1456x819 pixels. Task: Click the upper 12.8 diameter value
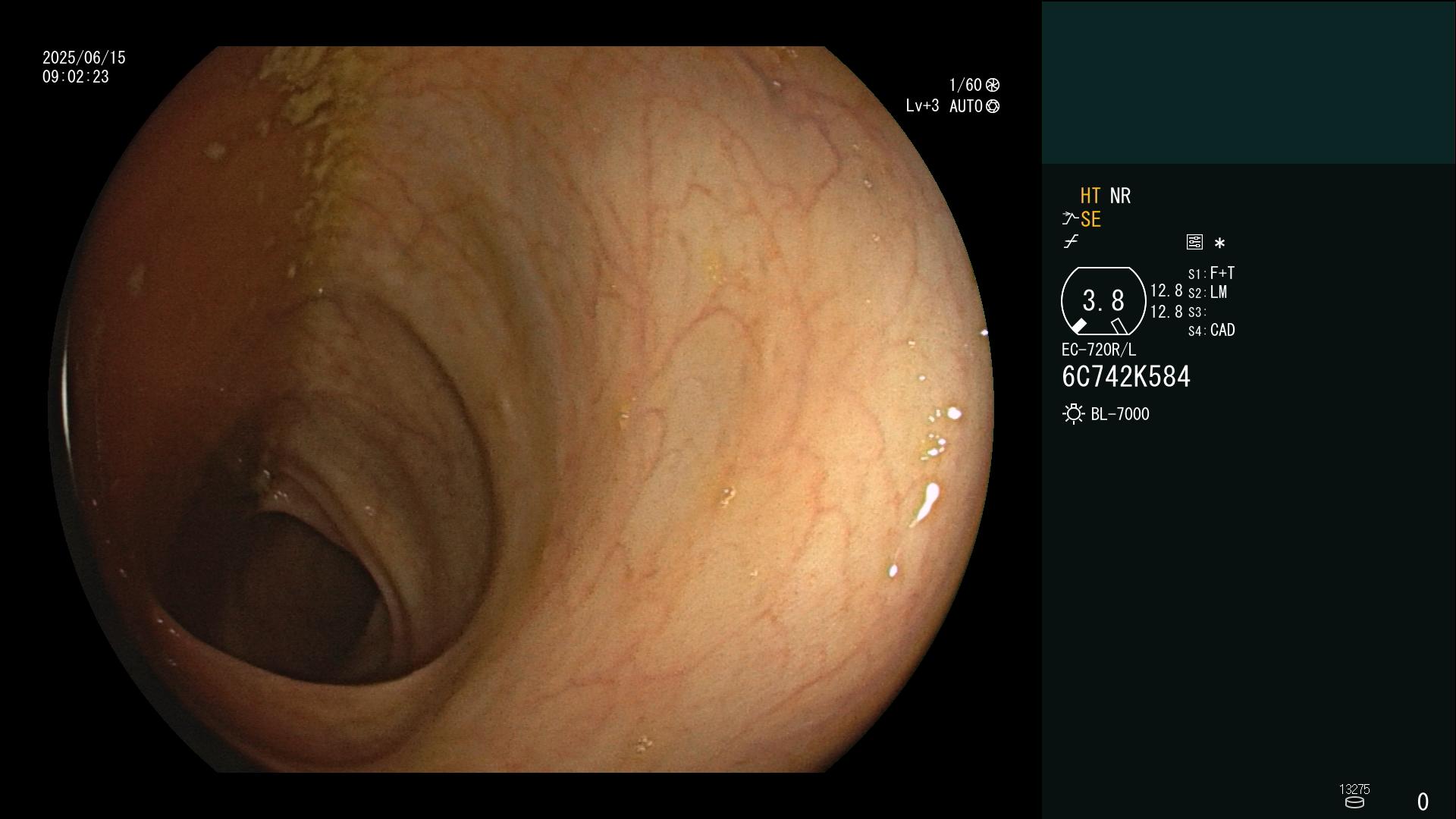[1166, 291]
